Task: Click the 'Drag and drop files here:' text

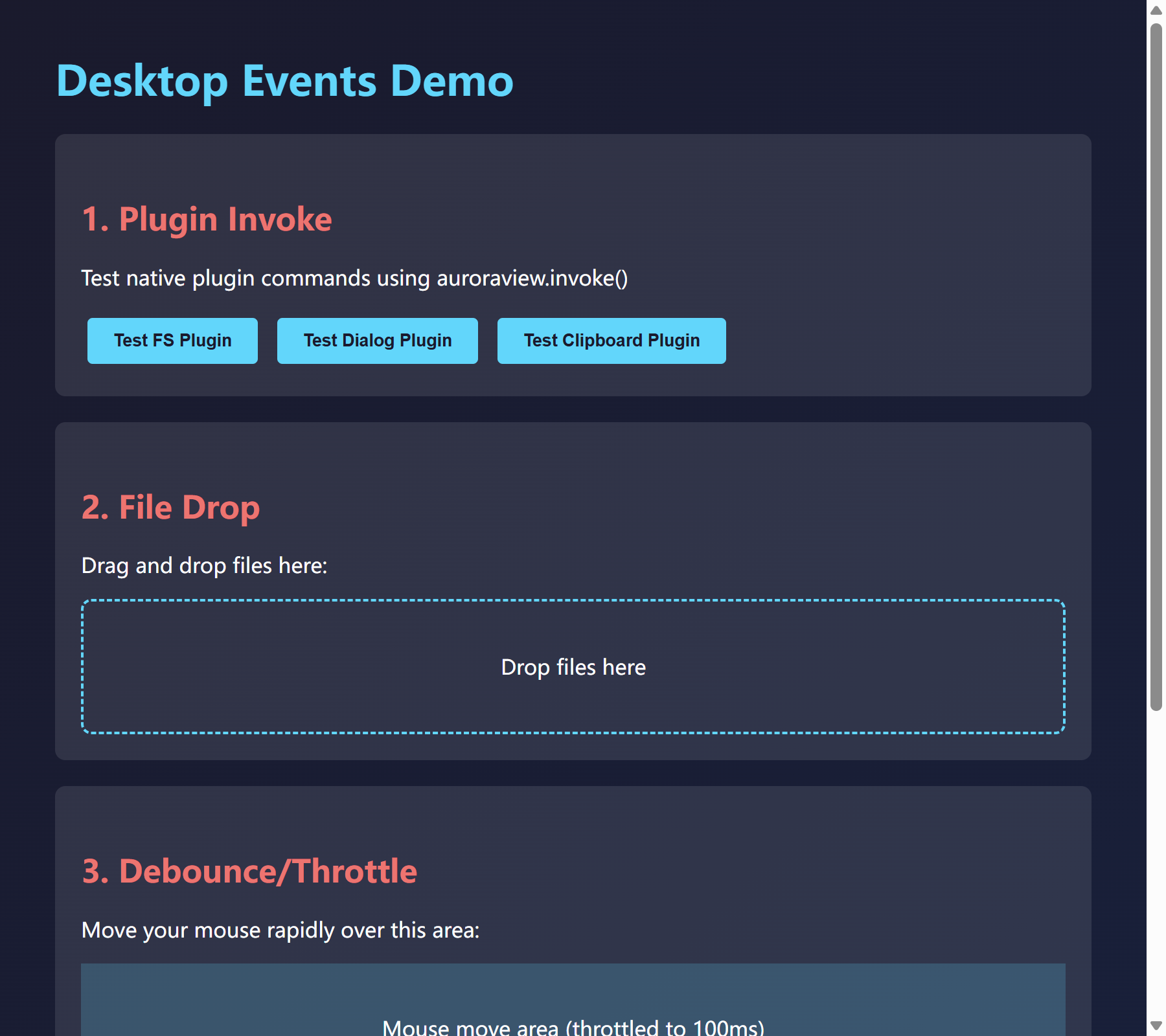Action: (204, 566)
